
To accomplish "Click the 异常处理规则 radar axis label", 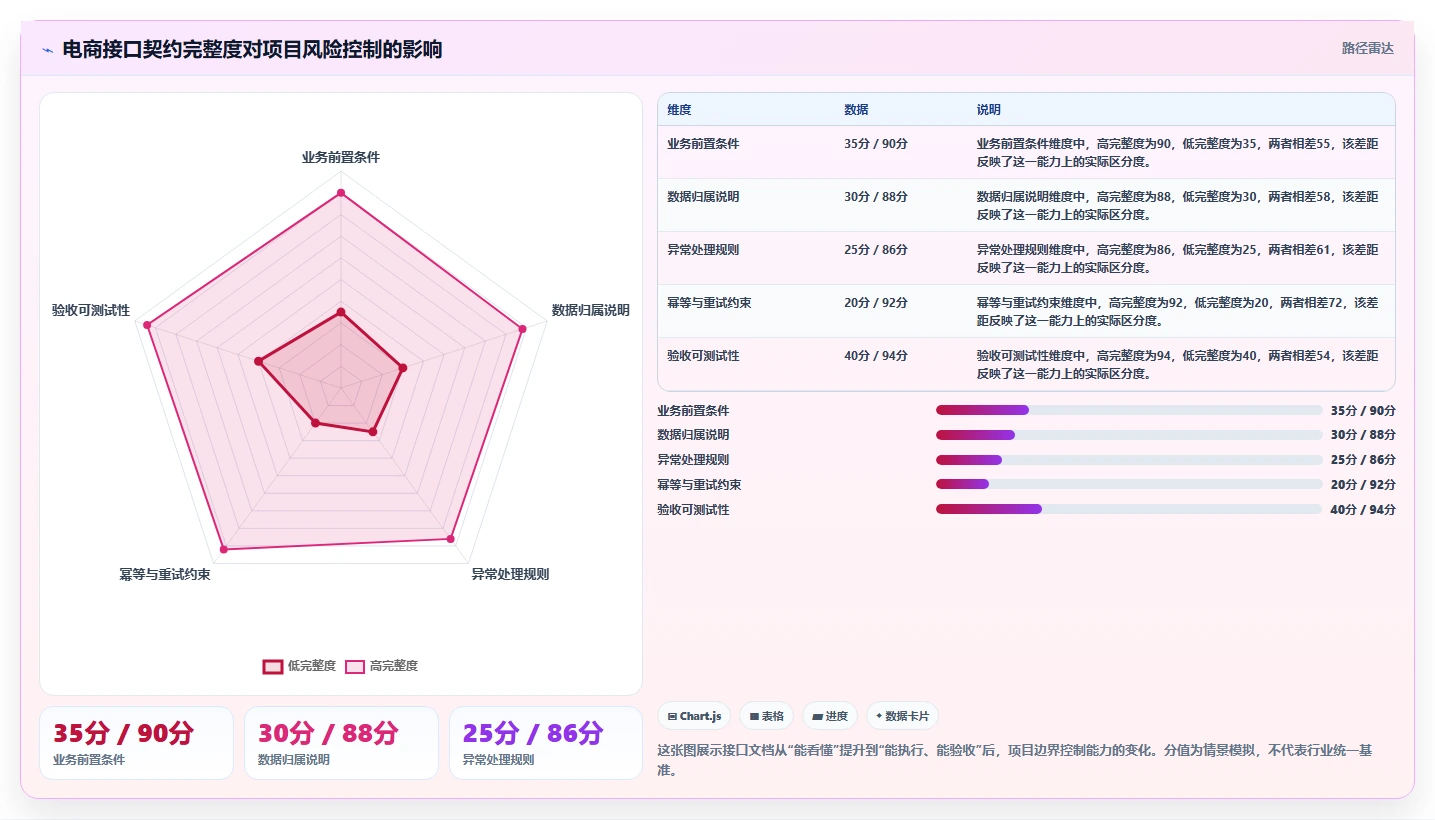I will coord(510,574).
